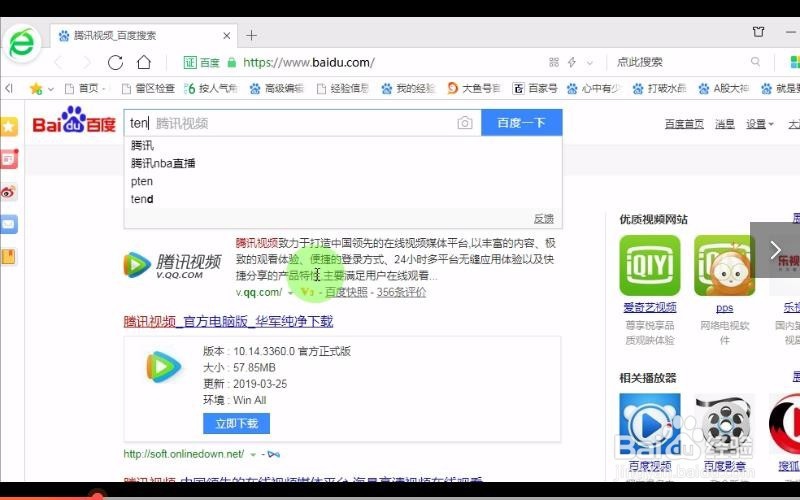
Task: Open the 爱奇艺视频 link
Action: (649, 308)
